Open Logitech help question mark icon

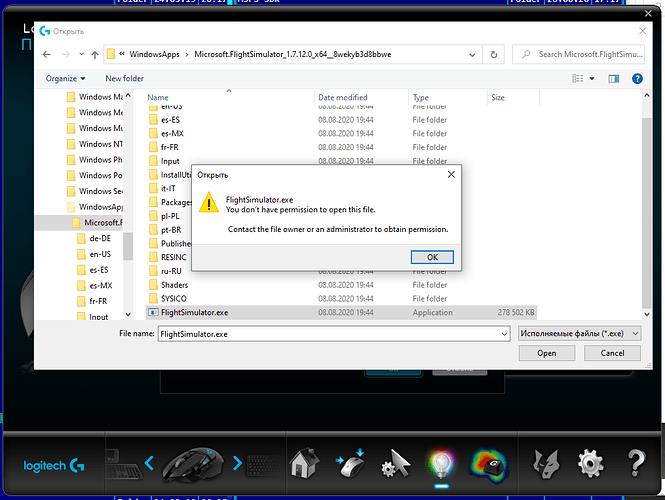click(636, 464)
